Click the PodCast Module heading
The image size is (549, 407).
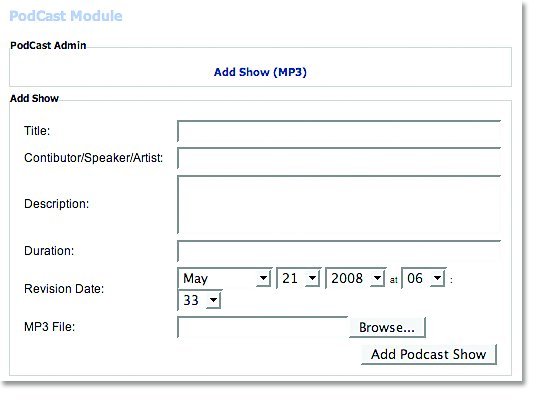pyautogui.click(x=66, y=16)
